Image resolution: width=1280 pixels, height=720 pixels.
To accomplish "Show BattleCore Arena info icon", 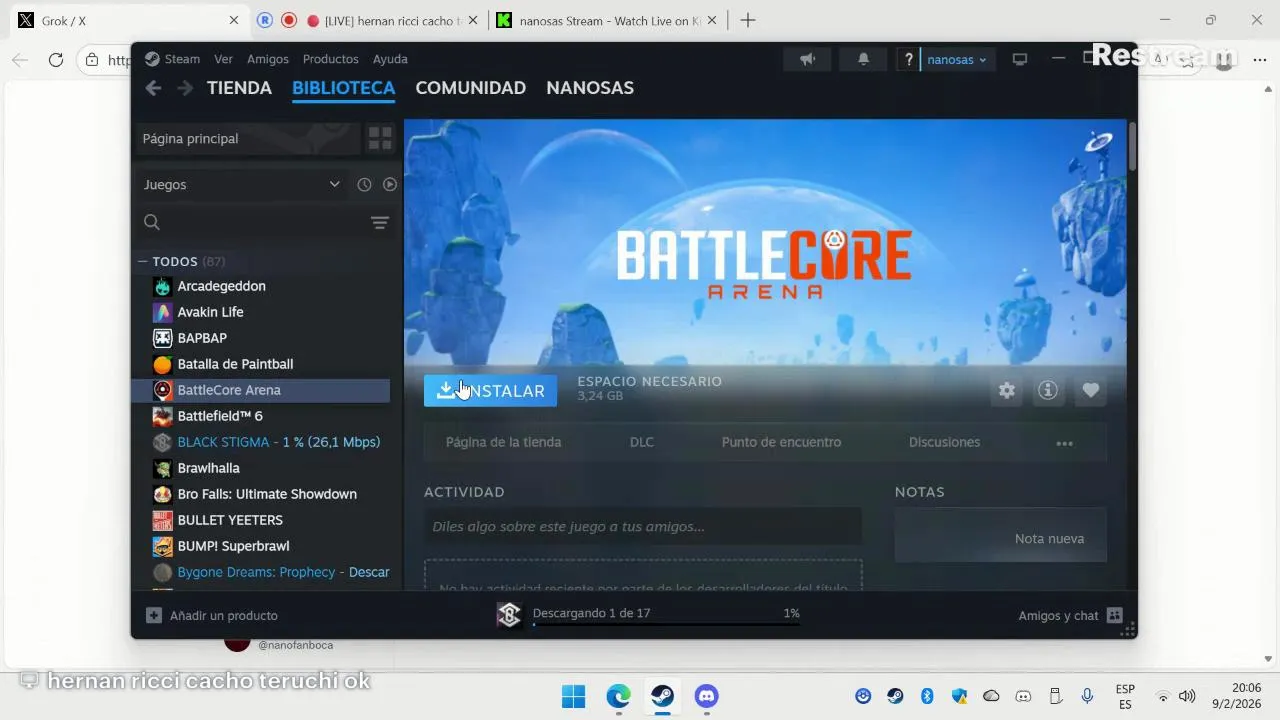I will click(1048, 390).
